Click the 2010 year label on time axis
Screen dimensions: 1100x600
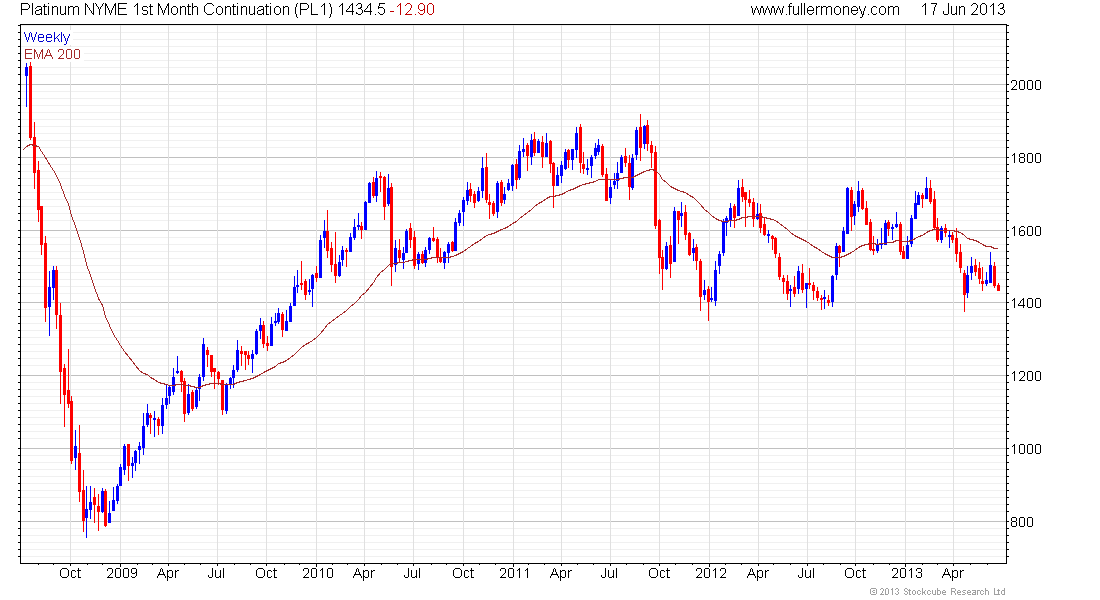click(x=318, y=573)
